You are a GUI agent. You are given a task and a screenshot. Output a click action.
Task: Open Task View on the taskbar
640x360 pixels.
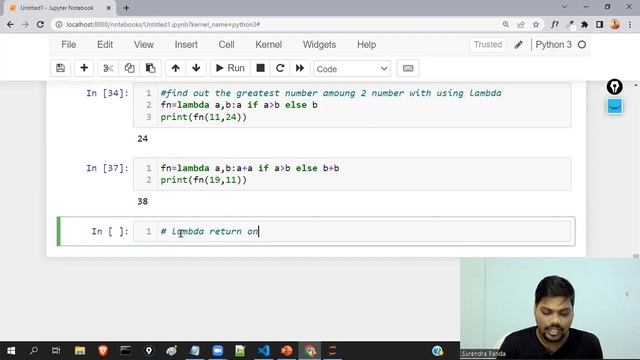pos(56,351)
